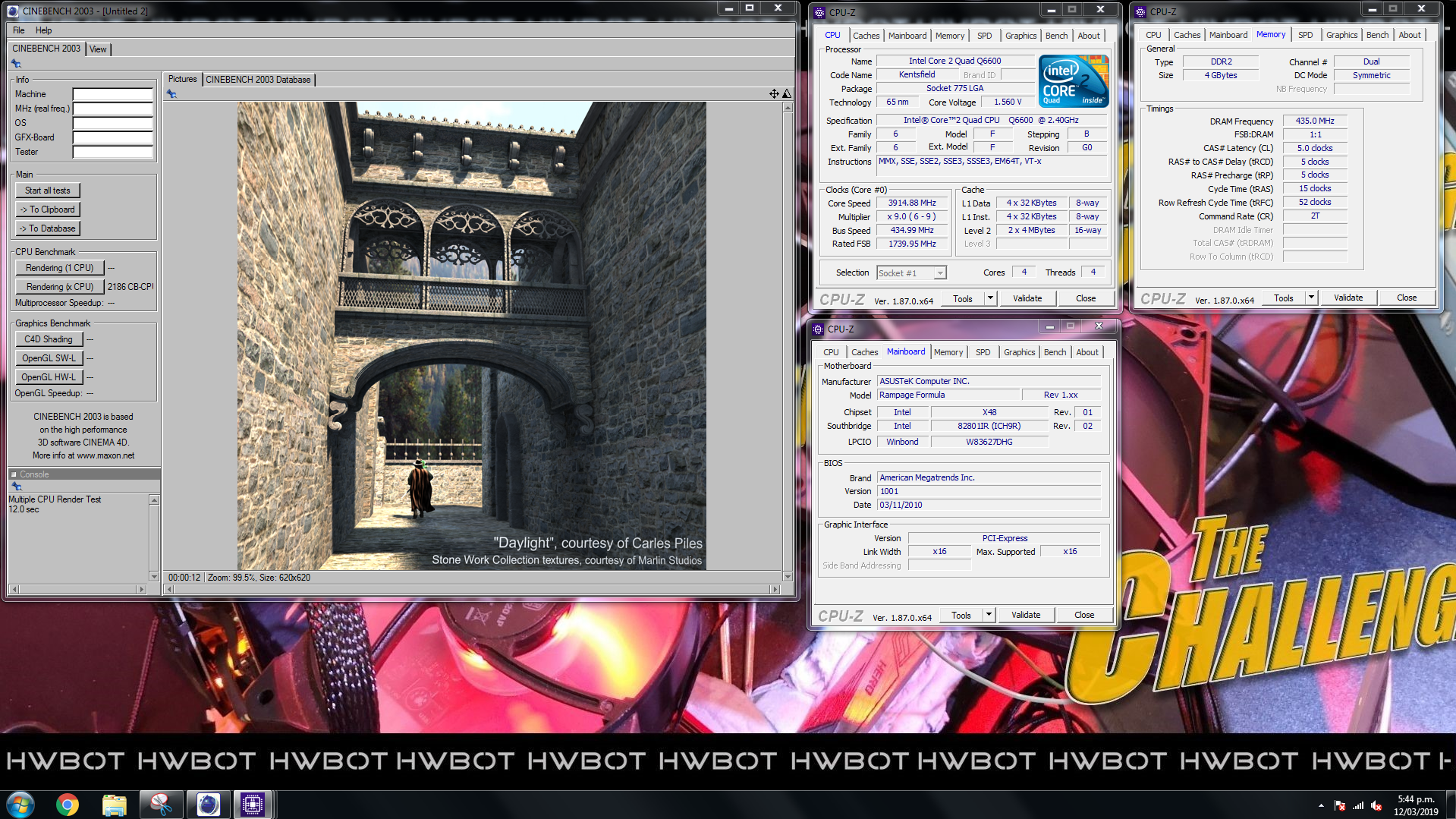Click the Console panel collapse square icon
The height and width of the screenshot is (819, 1456).
click(14, 474)
